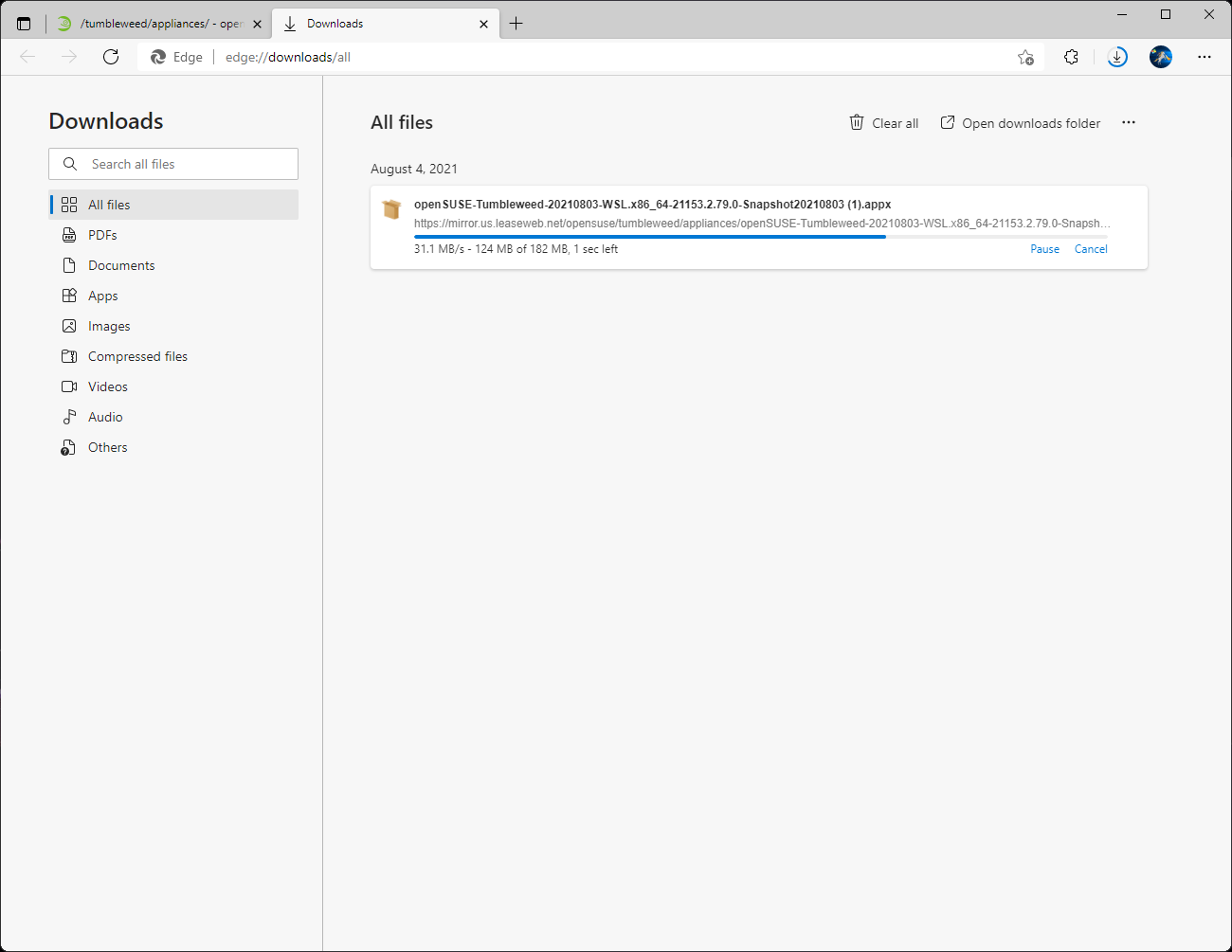1232x952 pixels.
Task: Click the appx package file icon
Action: (391, 209)
